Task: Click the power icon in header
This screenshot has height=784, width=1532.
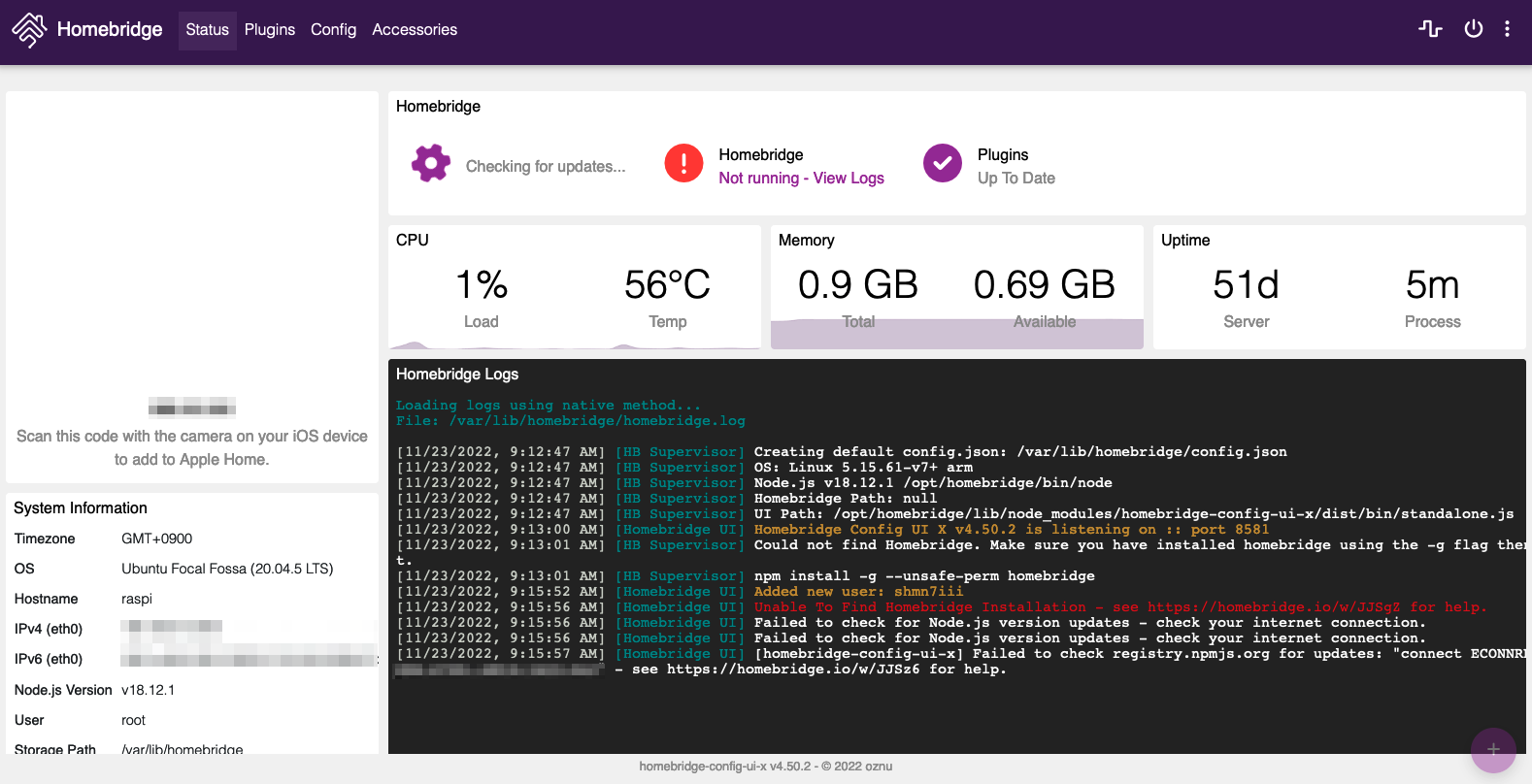Action: coord(1474,29)
